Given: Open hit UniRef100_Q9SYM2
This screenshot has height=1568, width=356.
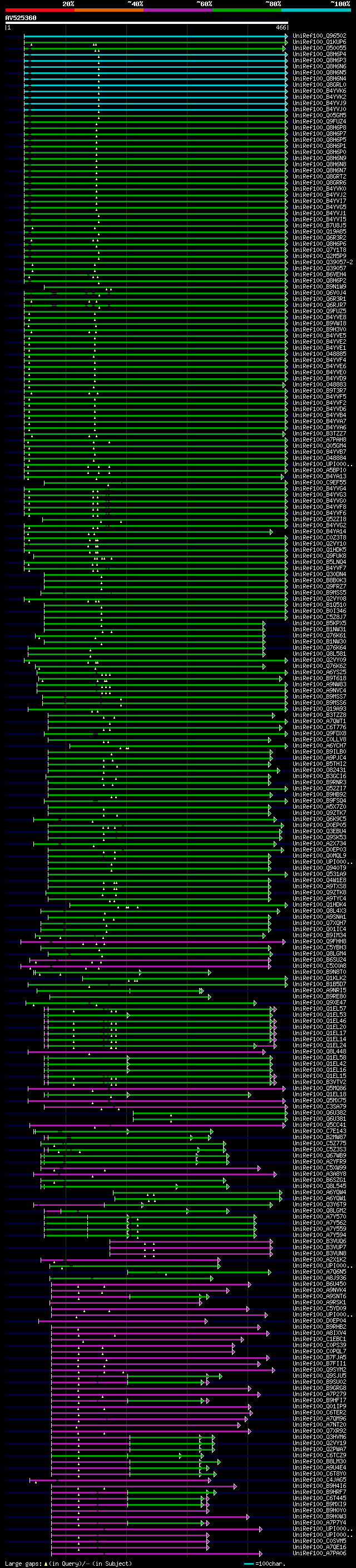Looking at the screenshot, I should point(319,1369).
